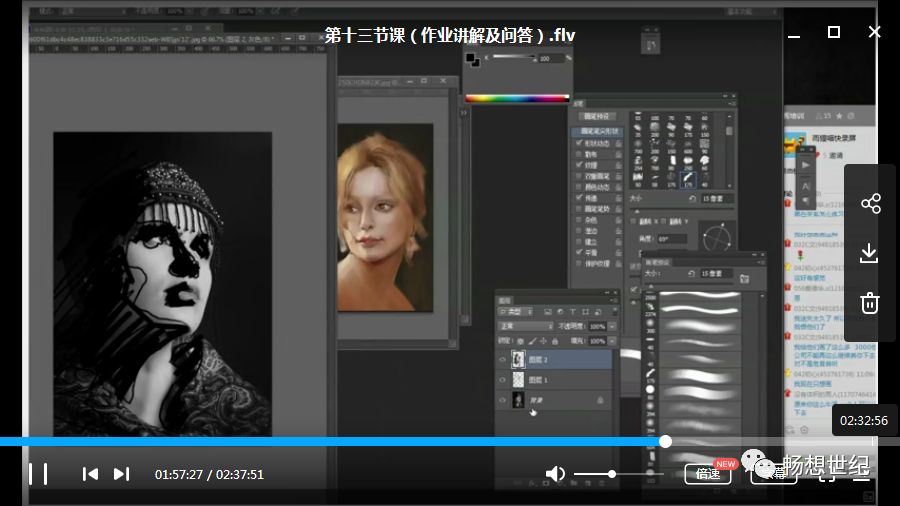Click the lock icon beside 纹理
The height and width of the screenshot is (506, 900).
click(x=618, y=165)
